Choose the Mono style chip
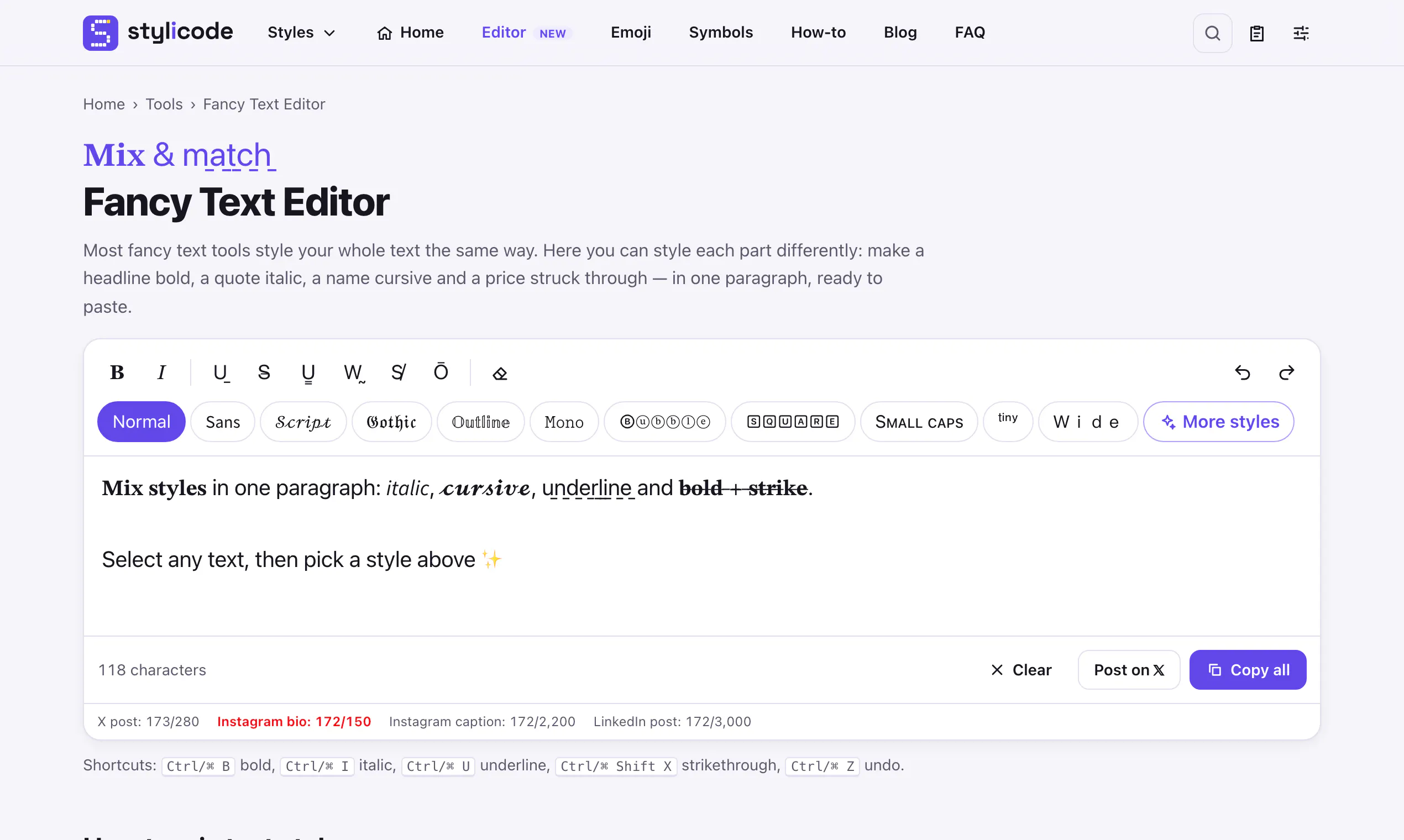The width and height of the screenshot is (1404, 840). tap(564, 422)
